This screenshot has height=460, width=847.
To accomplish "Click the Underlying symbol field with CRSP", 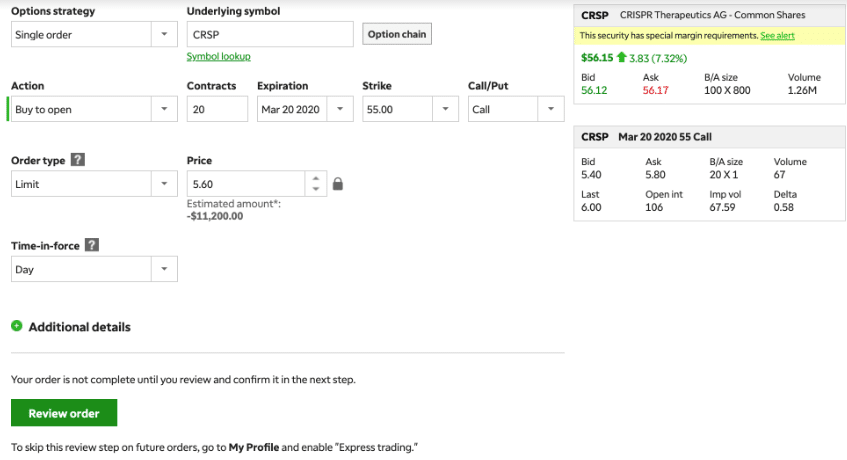I will [x=270, y=35].
